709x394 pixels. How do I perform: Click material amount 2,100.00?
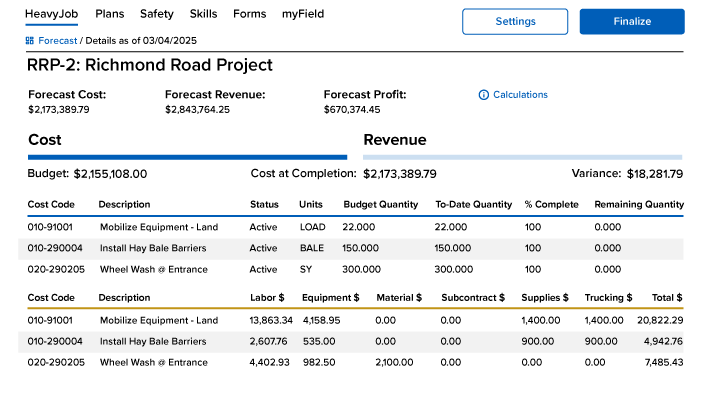[394, 362]
